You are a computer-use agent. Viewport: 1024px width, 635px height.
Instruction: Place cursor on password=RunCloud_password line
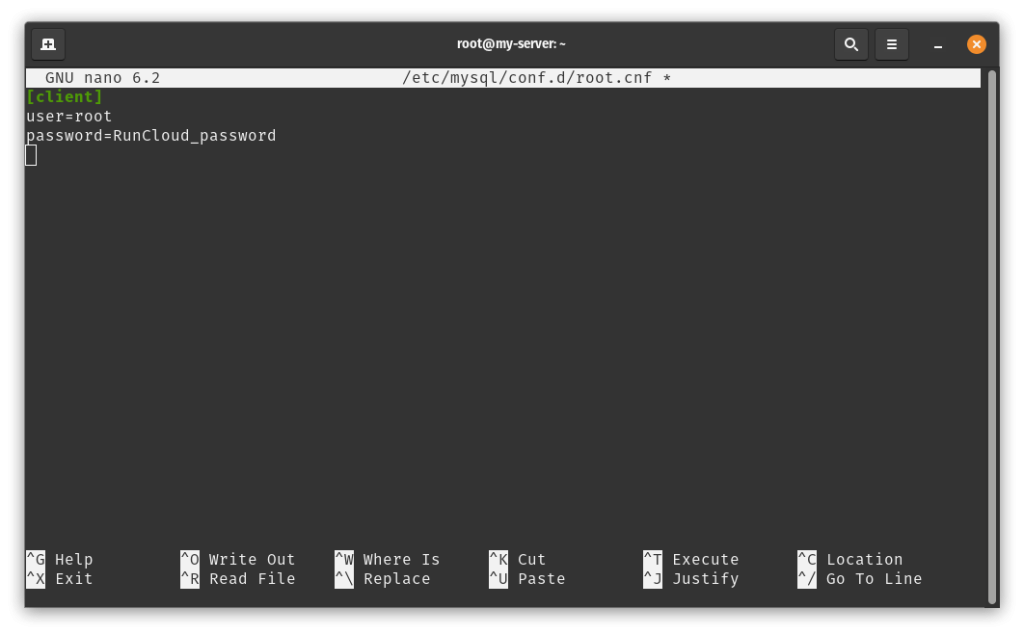tap(151, 136)
